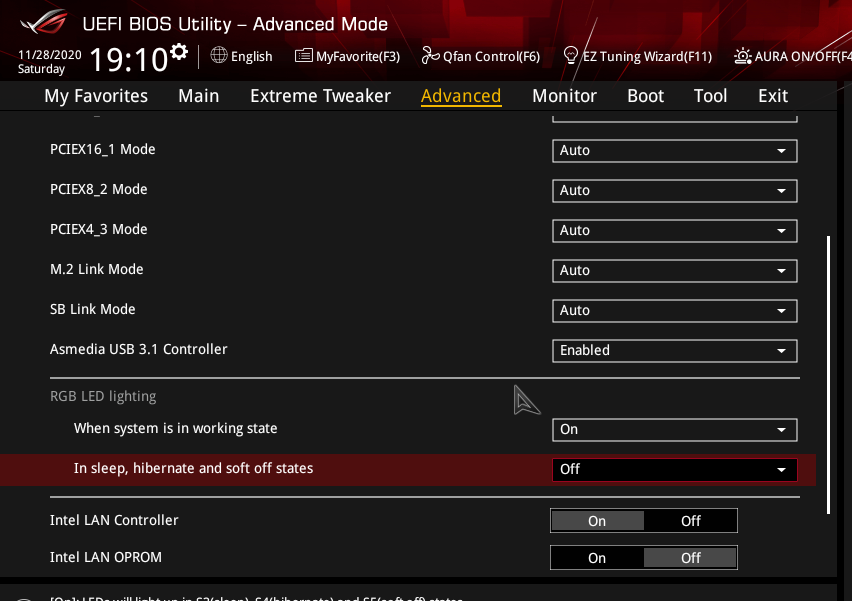Set Intel LAN OPROM to Off
Viewport: 852px width, 601px height.
click(x=691, y=558)
